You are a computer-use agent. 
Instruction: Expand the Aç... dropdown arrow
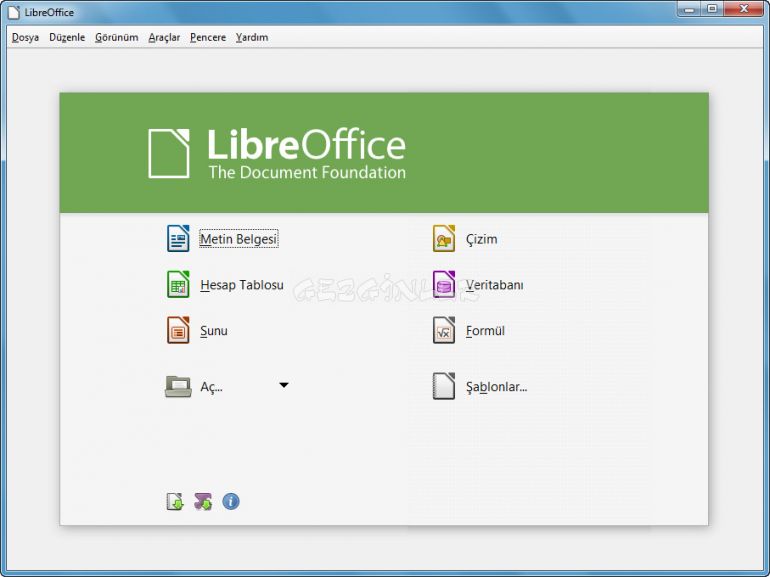pyautogui.click(x=284, y=385)
